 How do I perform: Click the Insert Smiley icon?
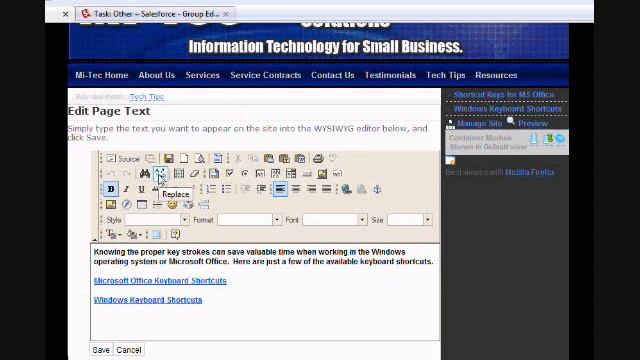[172, 204]
